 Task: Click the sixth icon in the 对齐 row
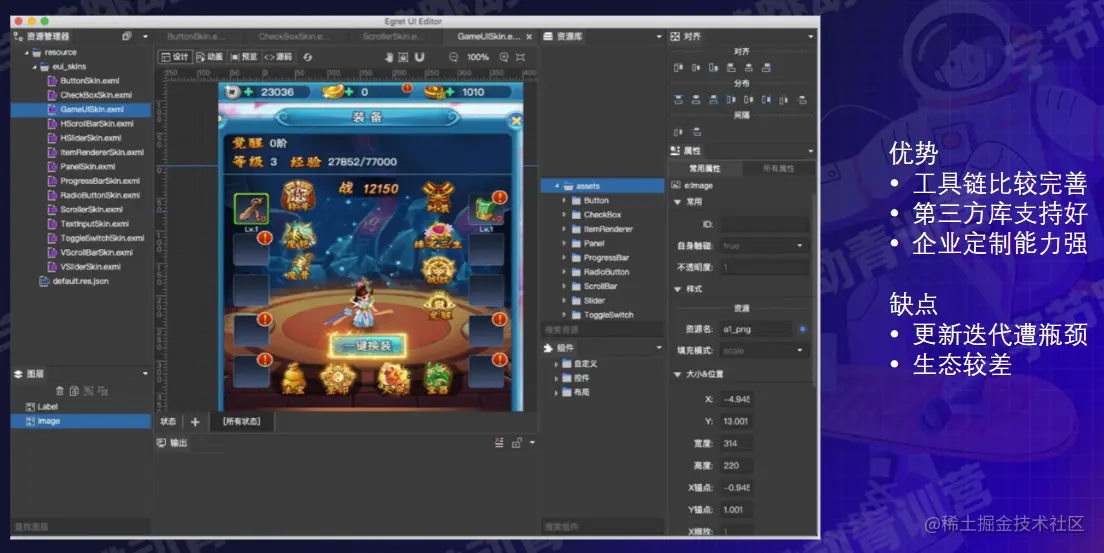tap(766, 68)
